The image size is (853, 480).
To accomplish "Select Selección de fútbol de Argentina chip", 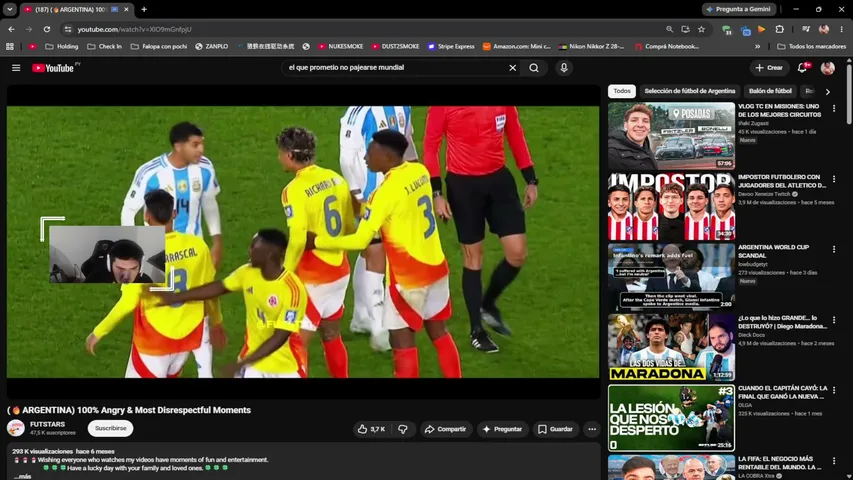I will 689,91.
